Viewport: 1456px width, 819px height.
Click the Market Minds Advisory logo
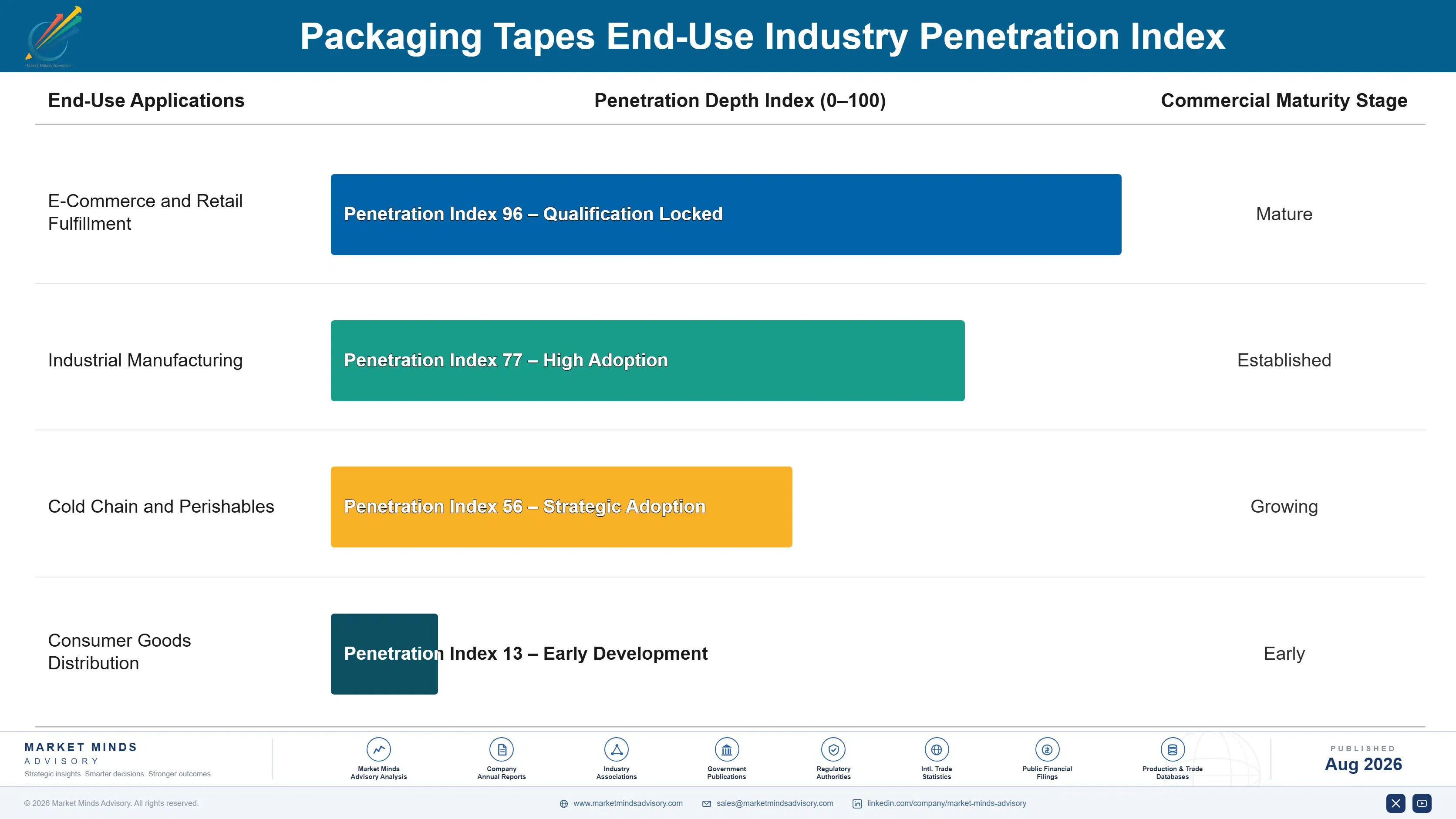[54, 37]
